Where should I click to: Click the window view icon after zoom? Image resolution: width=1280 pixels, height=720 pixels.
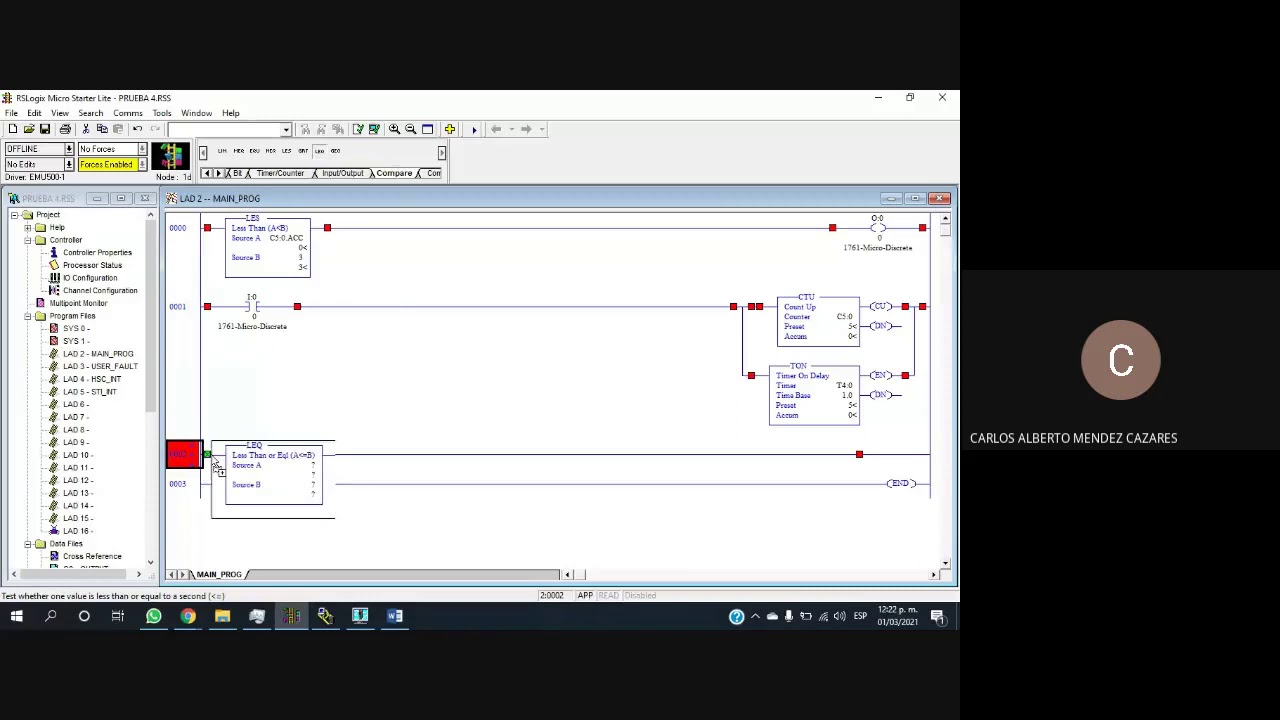[x=427, y=129]
